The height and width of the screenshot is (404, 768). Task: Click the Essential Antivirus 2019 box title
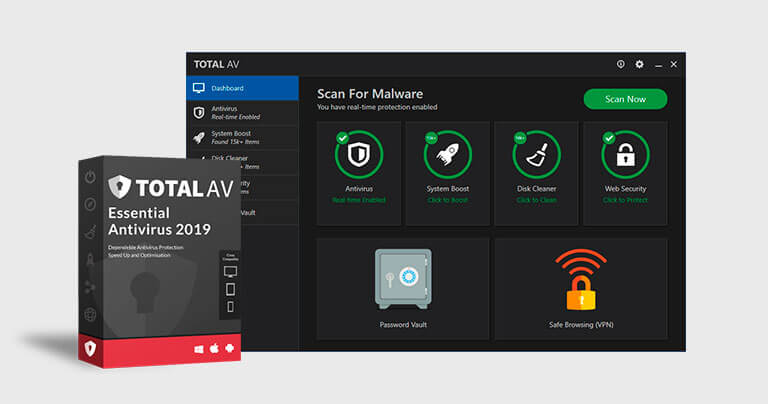click(159, 221)
